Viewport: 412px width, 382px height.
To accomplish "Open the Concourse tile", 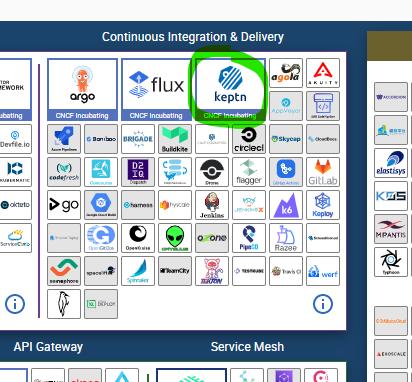I will pyautogui.click(x=101, y=172).
